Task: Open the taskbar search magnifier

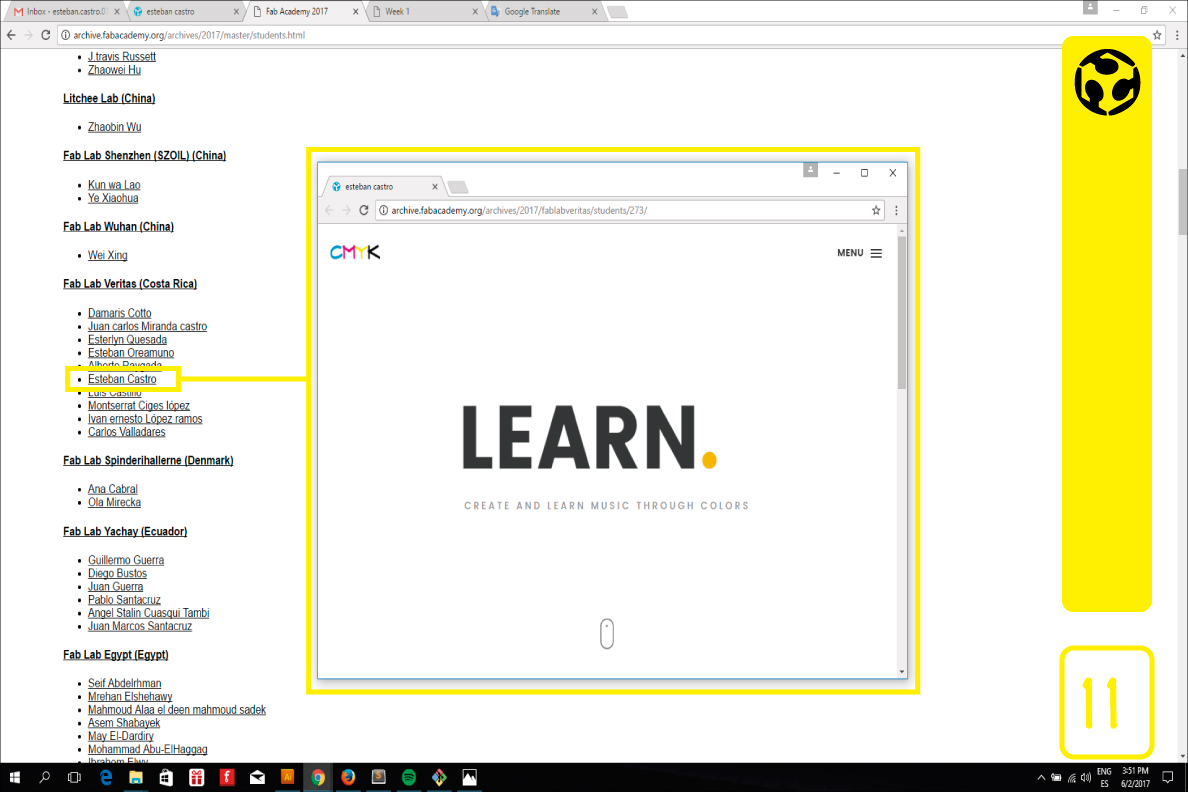Action: coord(44,778)
